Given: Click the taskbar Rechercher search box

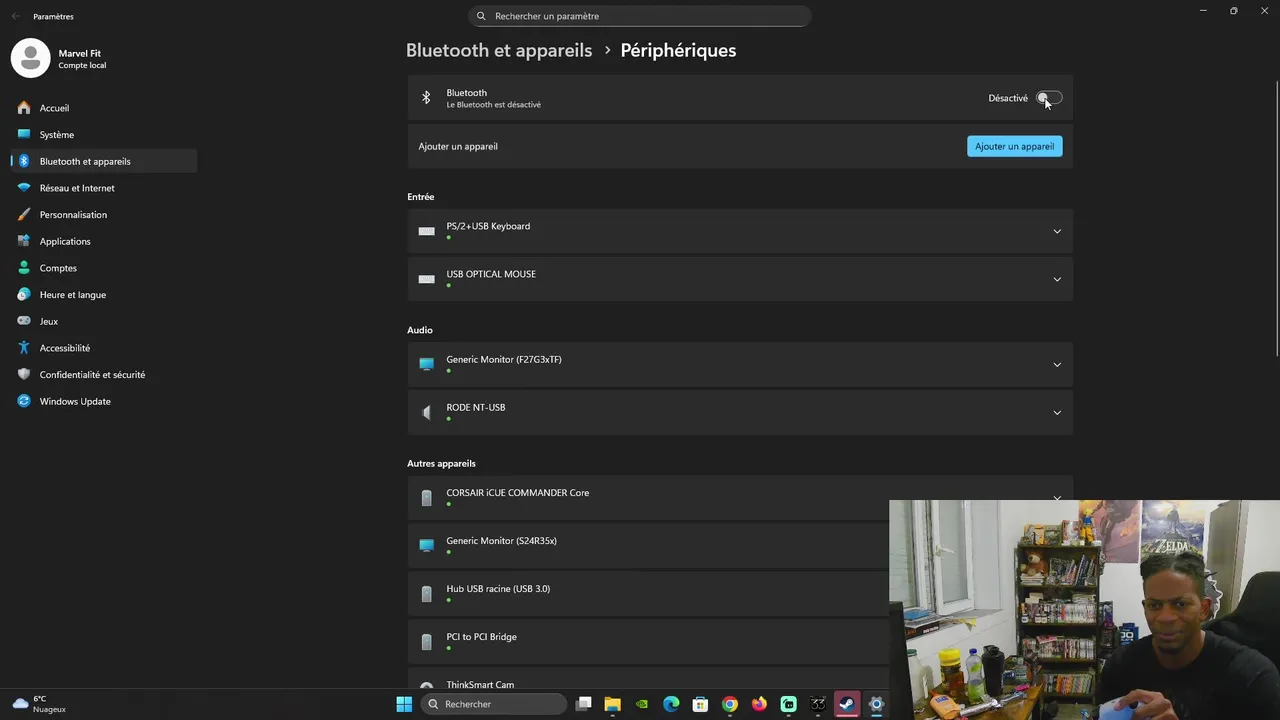Looking at the screenshot, I should pos(492,704).
